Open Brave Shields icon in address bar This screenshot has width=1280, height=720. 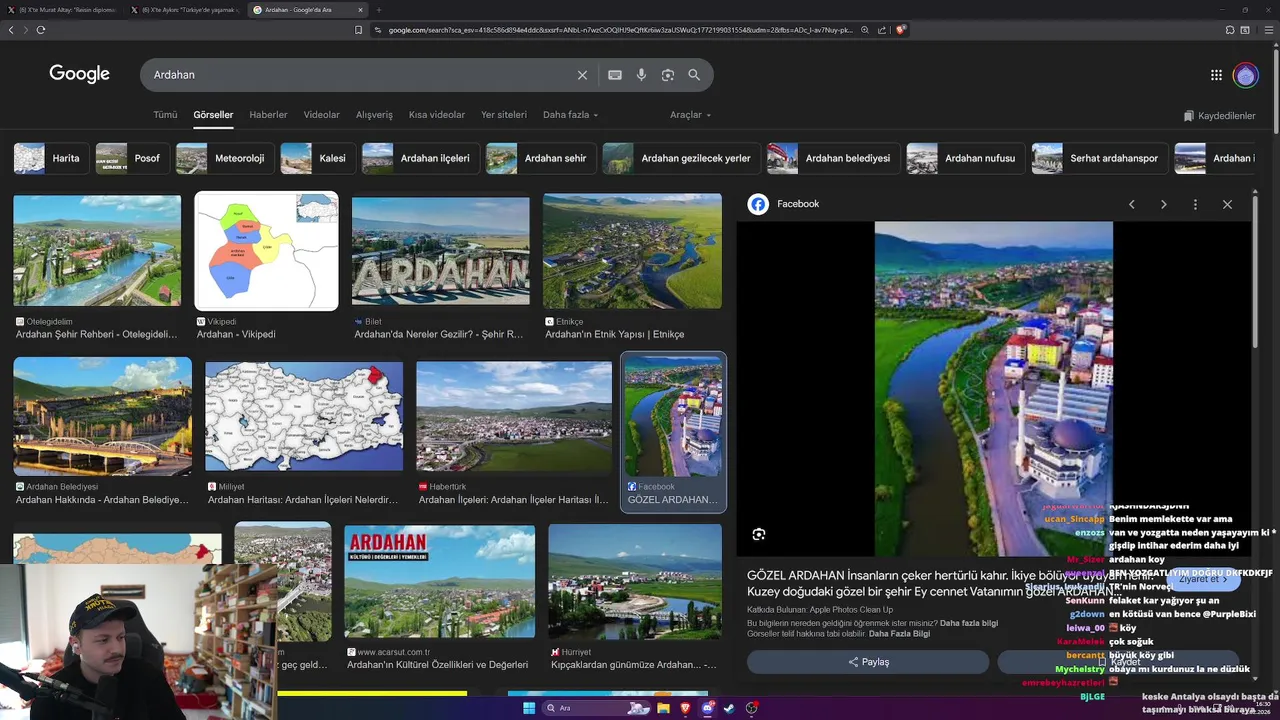point(901,30)
